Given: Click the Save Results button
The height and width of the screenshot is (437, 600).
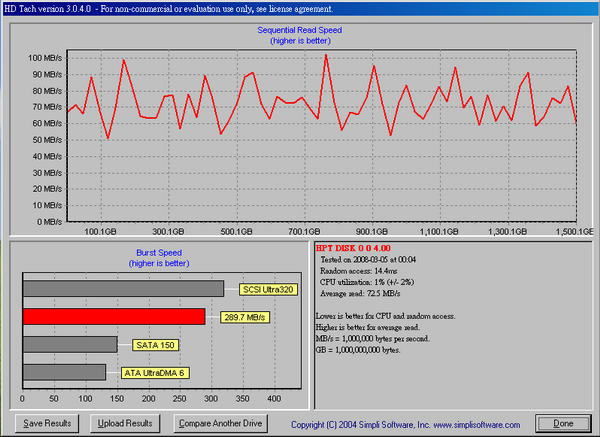Looking at the screenshot, I should pyautogui.click(x=47, y=423).
